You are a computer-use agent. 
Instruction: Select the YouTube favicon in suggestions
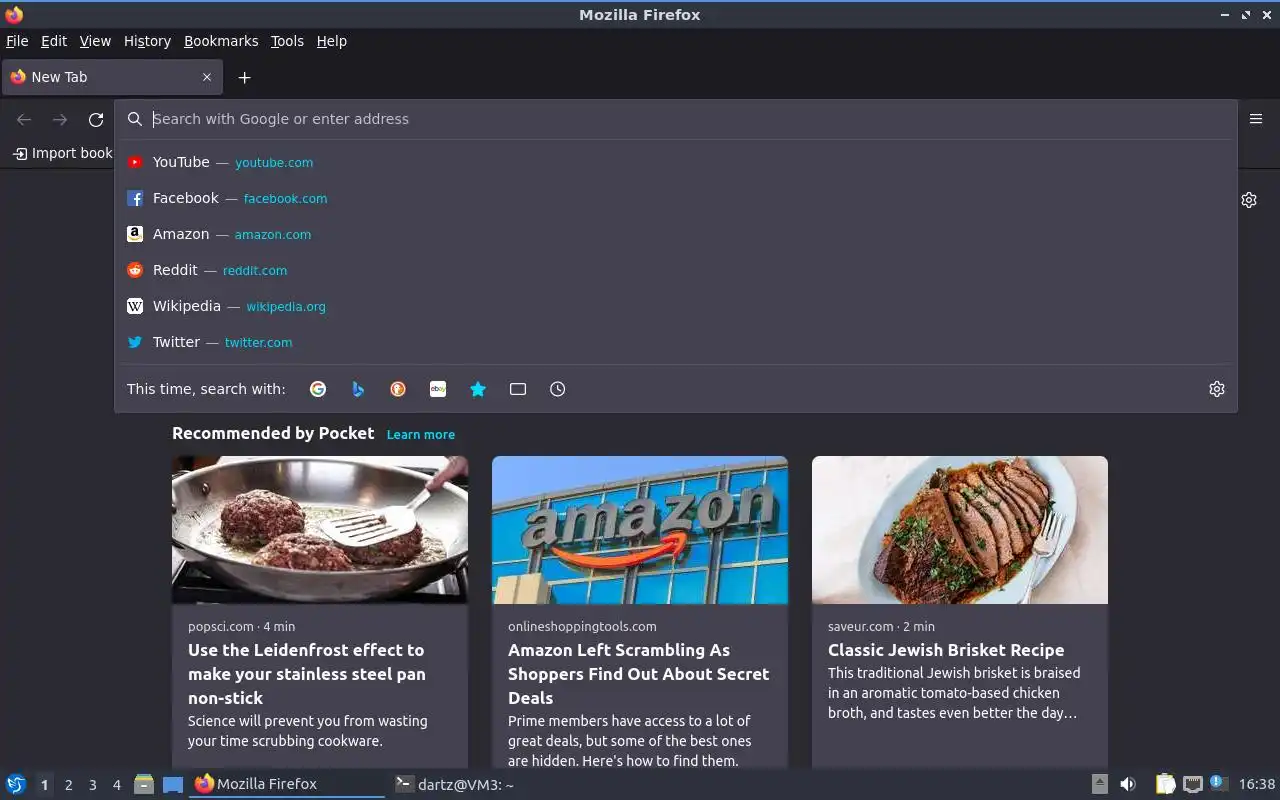(x=135, y=162)
